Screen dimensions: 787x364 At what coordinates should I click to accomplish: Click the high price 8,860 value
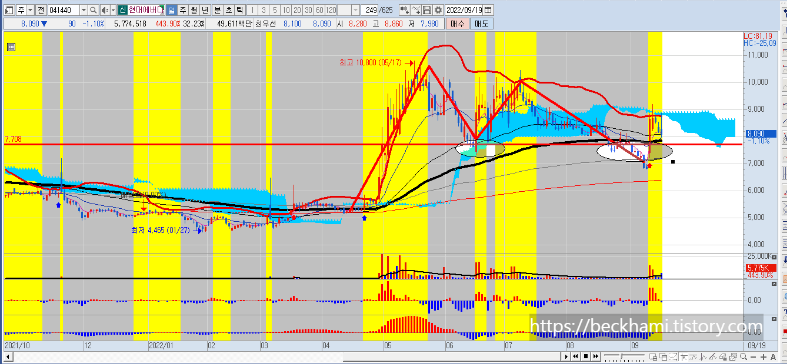394,23
